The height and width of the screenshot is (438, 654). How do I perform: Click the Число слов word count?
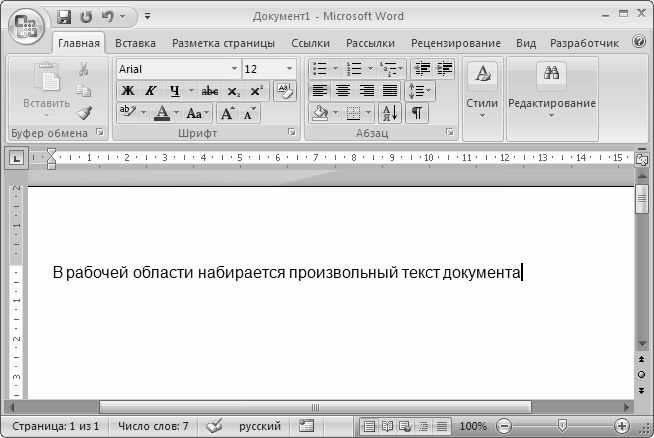click(152, 426)
